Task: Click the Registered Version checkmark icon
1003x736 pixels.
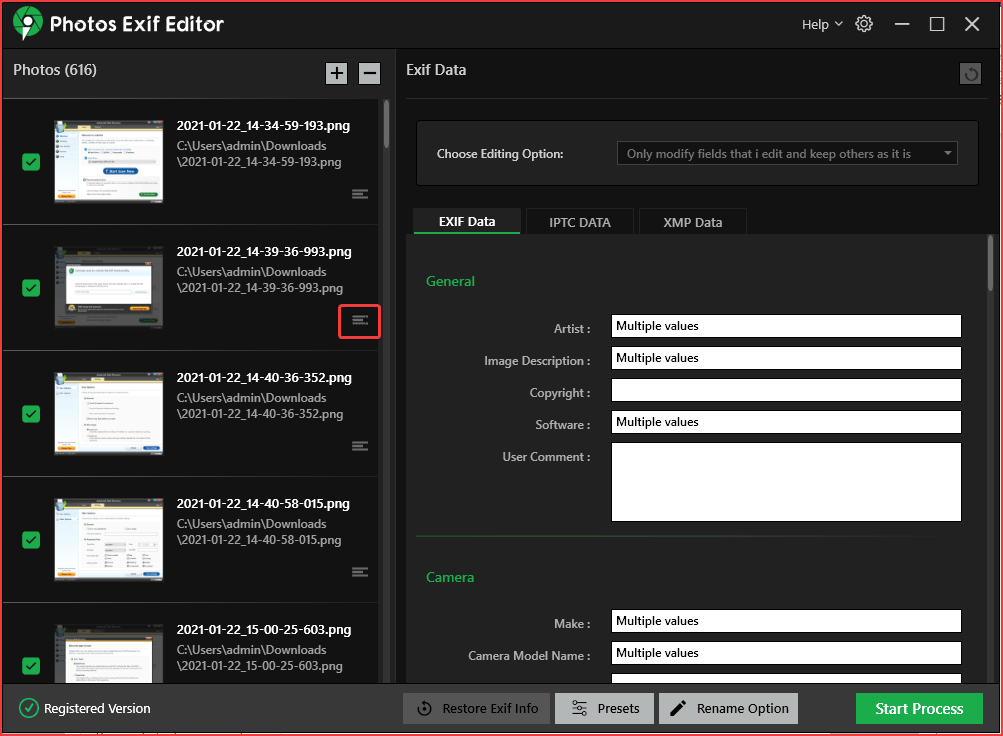Action: [x=28, y=708]
